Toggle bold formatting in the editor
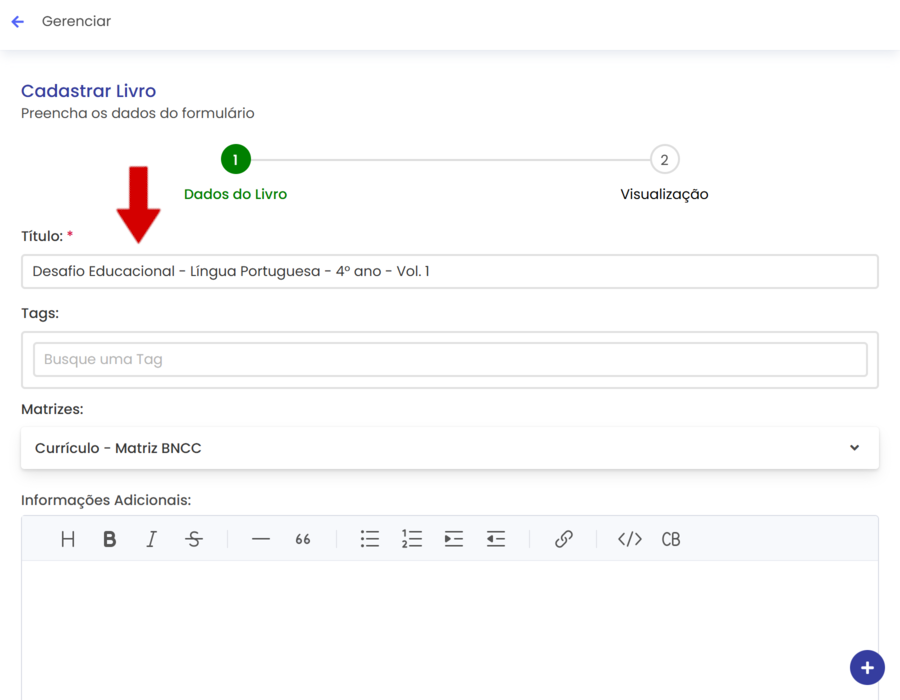Image resolution: width=900 pixels, height=700 pixels. click(x=110, y=539)
